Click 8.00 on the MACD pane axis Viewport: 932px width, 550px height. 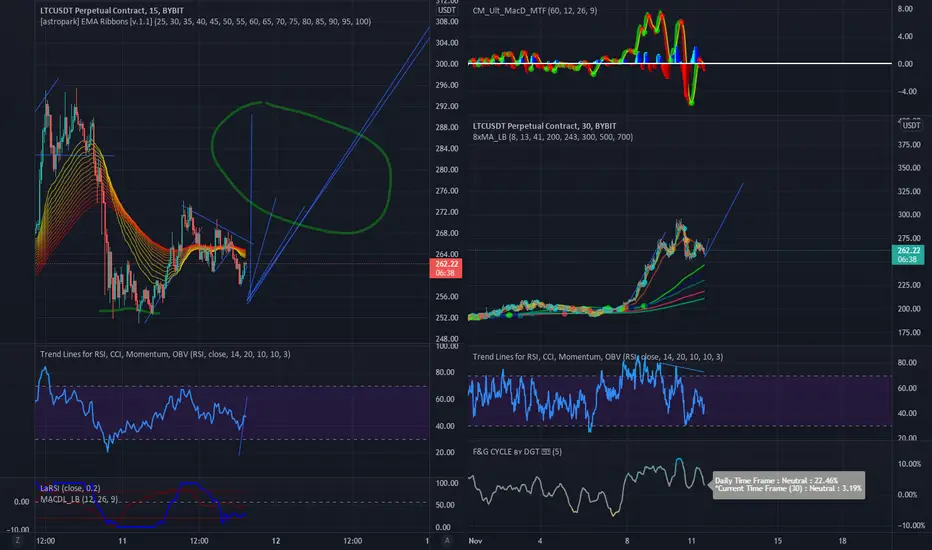click(x=905, y=8)
